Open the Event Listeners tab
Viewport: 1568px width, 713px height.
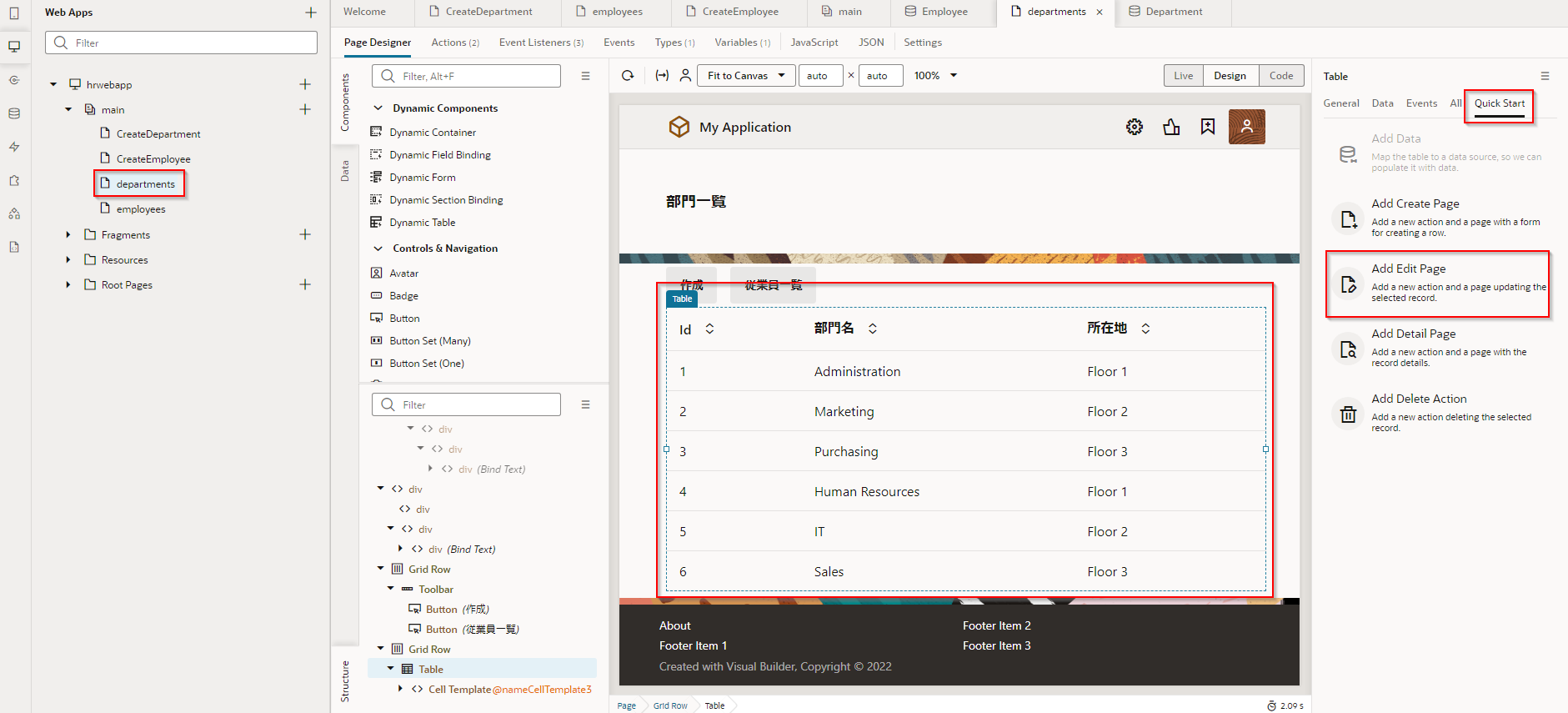point(541,43)
